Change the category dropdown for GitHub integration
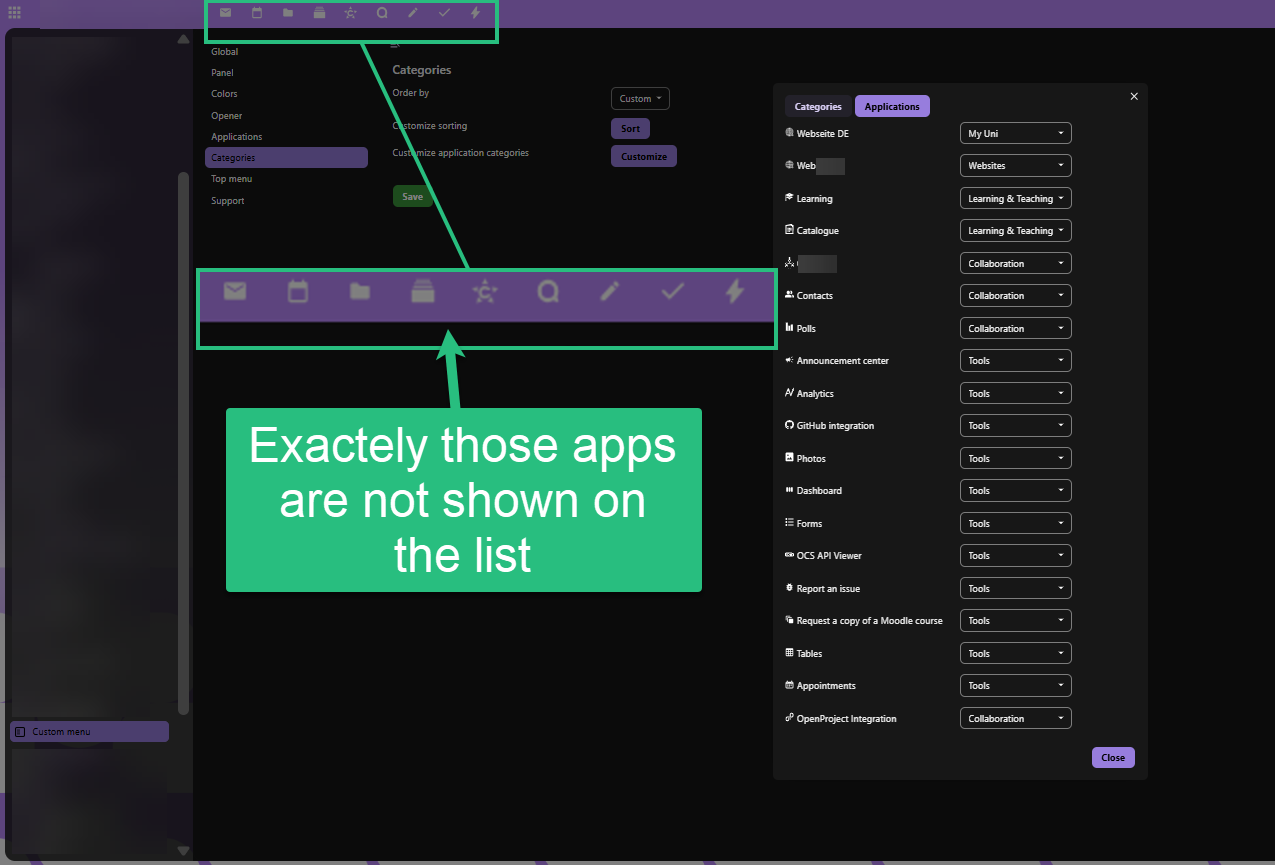1275x865 pixels. (1015, 426)
